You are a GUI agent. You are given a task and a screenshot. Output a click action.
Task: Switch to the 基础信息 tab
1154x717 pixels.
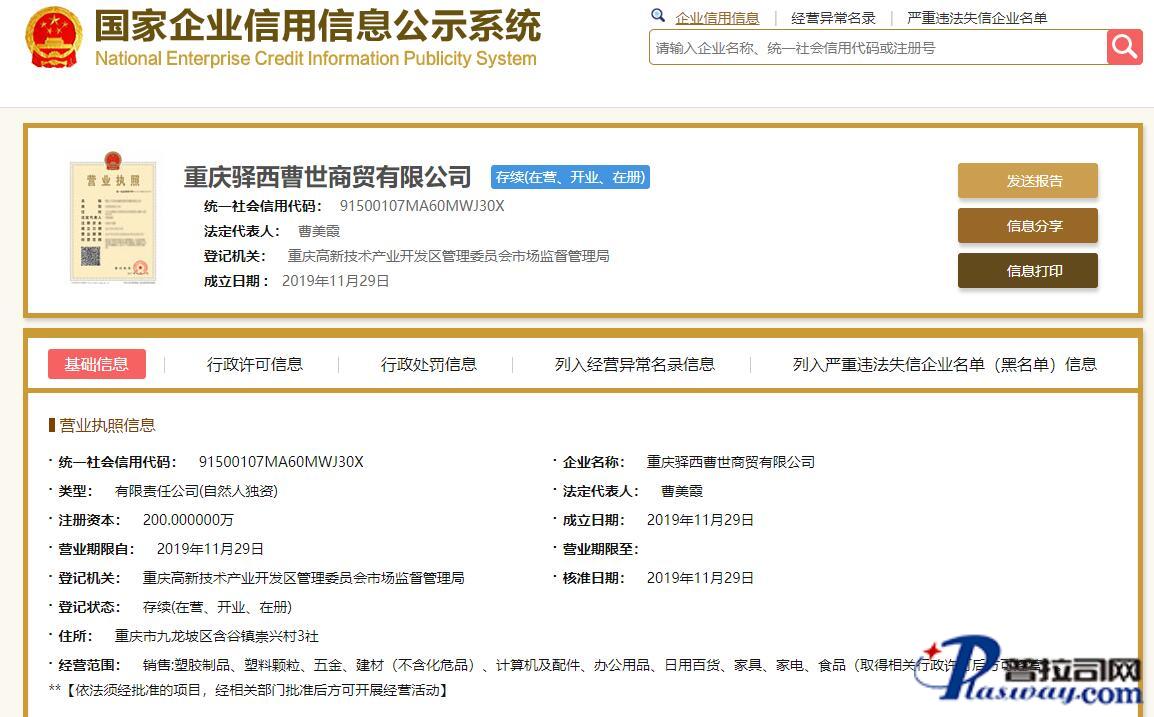click(97, 364)
